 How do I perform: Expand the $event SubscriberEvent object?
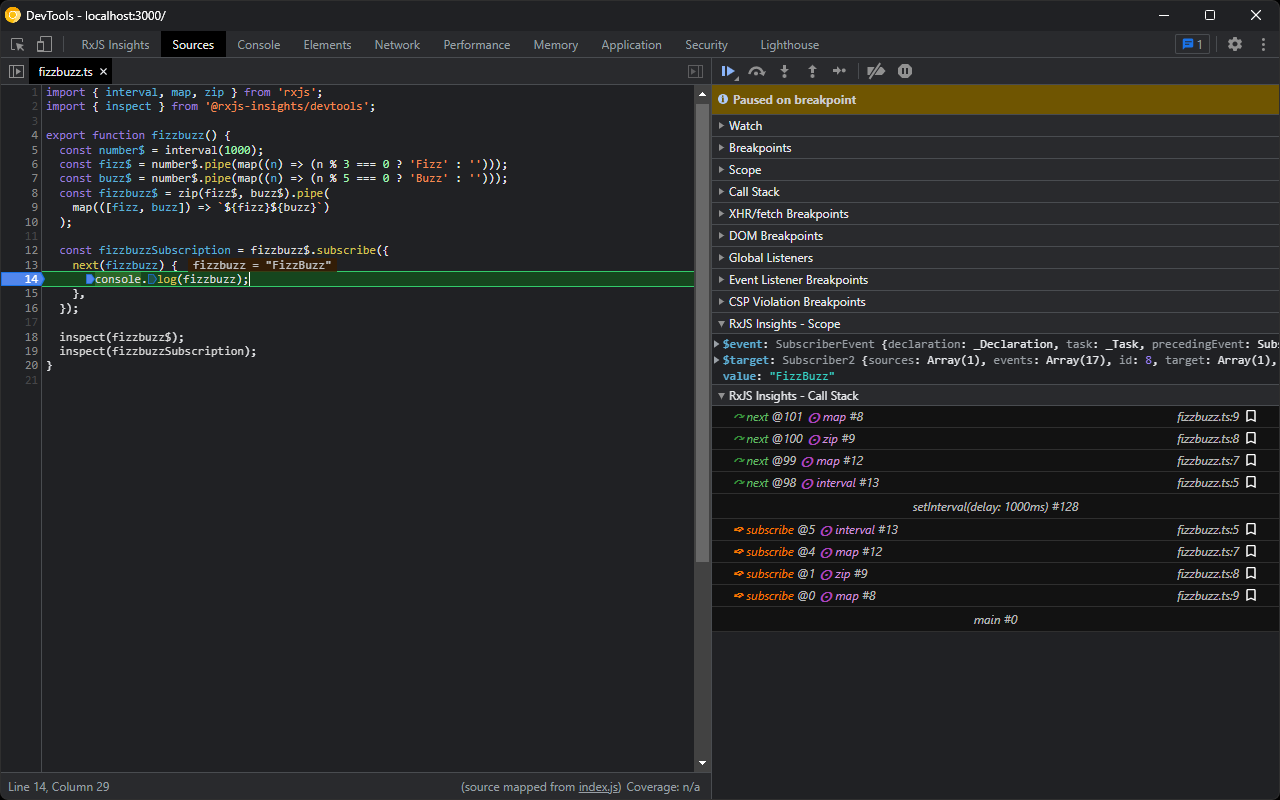(717, 344)
